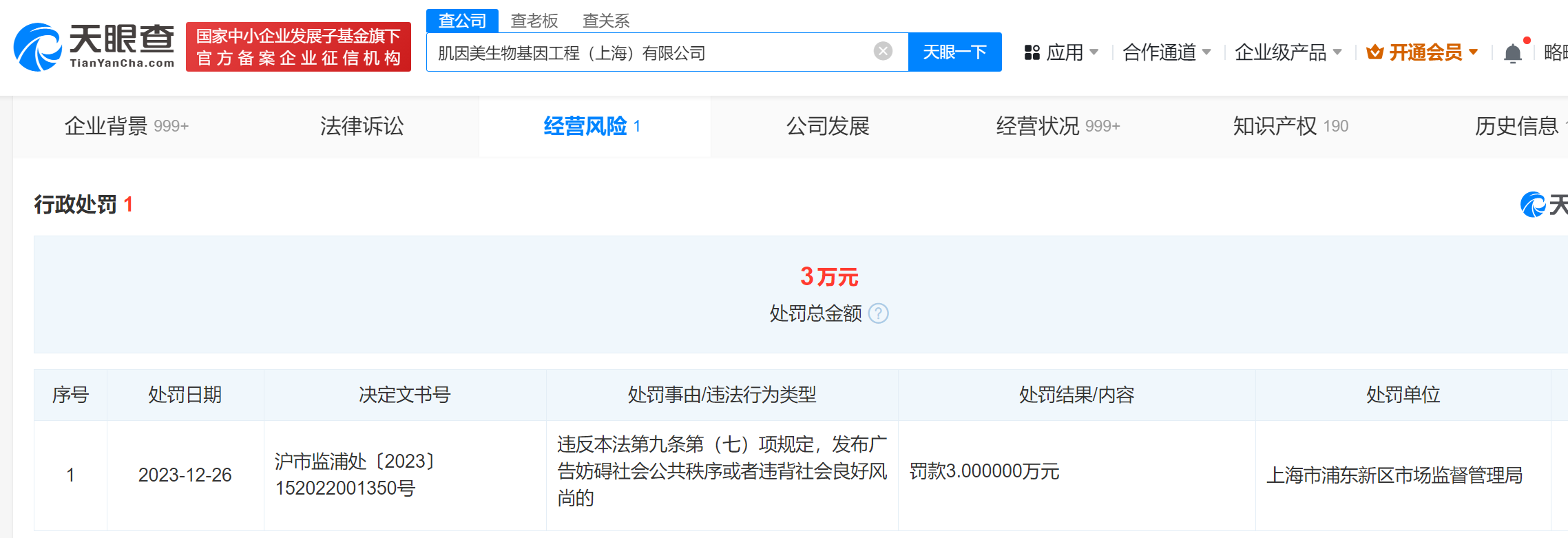The height and width of the screenshot is (538, 1568).
Task: Open the 法律诉讼 tab
Action: click(x=362, y=126)
